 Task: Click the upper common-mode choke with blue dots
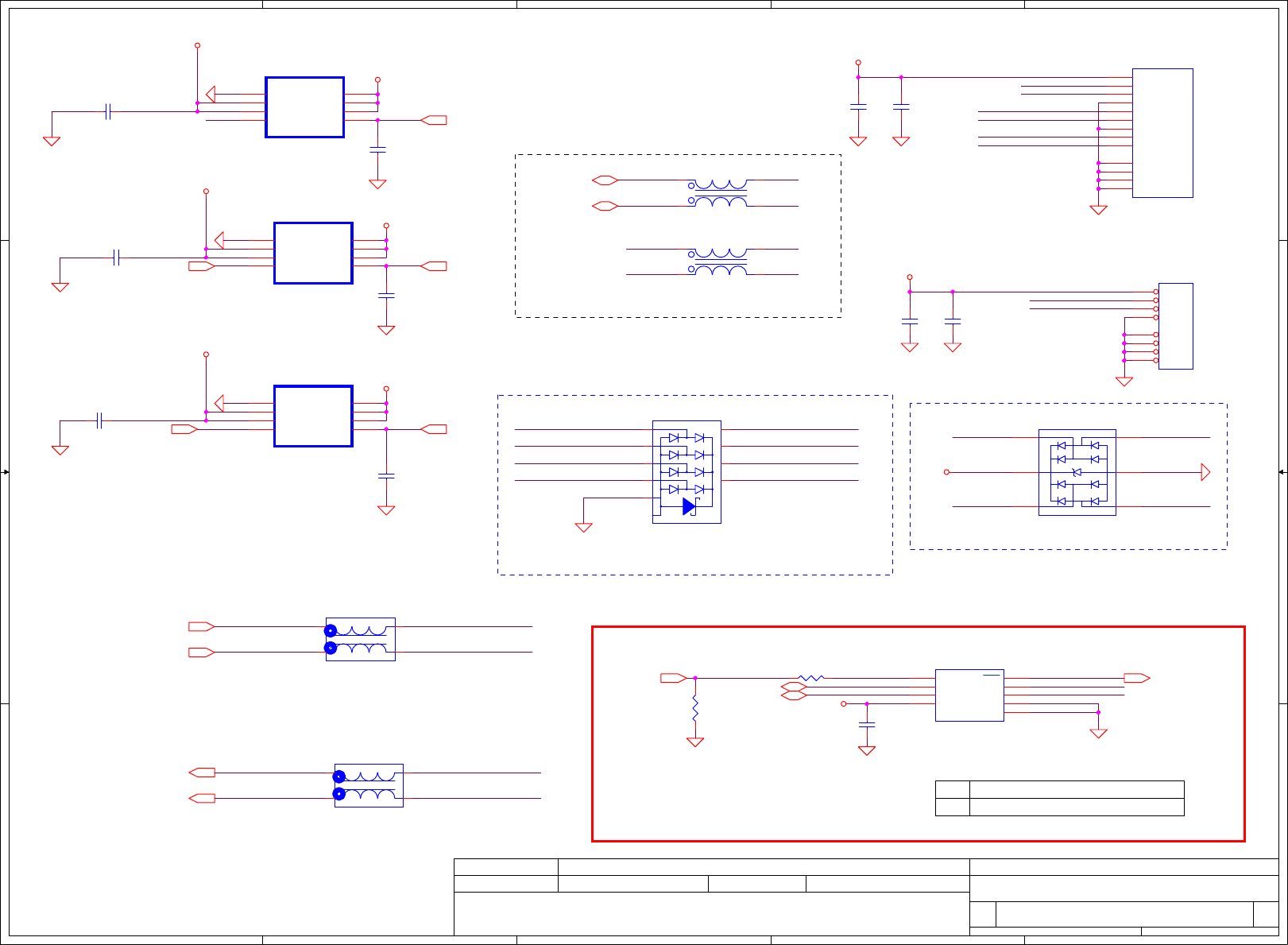[361, 639]
